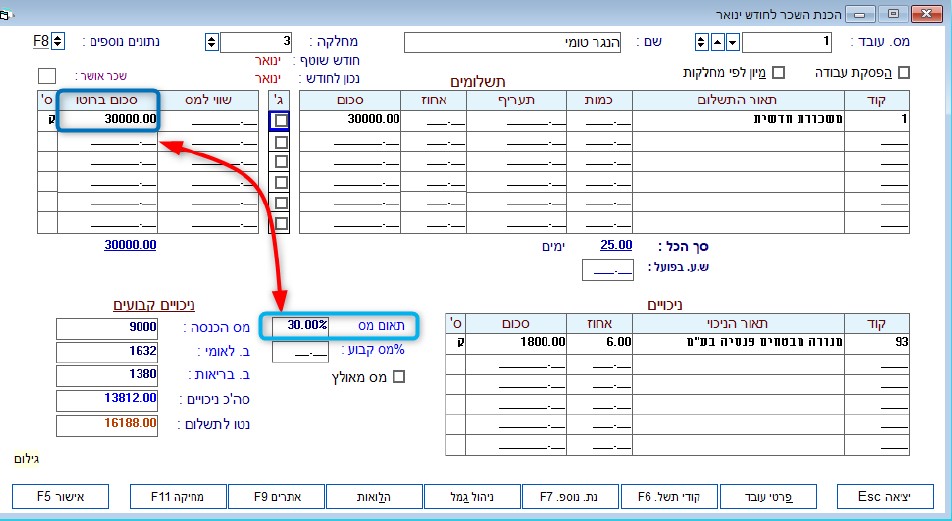This screenshot has height=521, width=952.
Task: Click נטו לתשלום value 16188.00
Action: point(107,424)
